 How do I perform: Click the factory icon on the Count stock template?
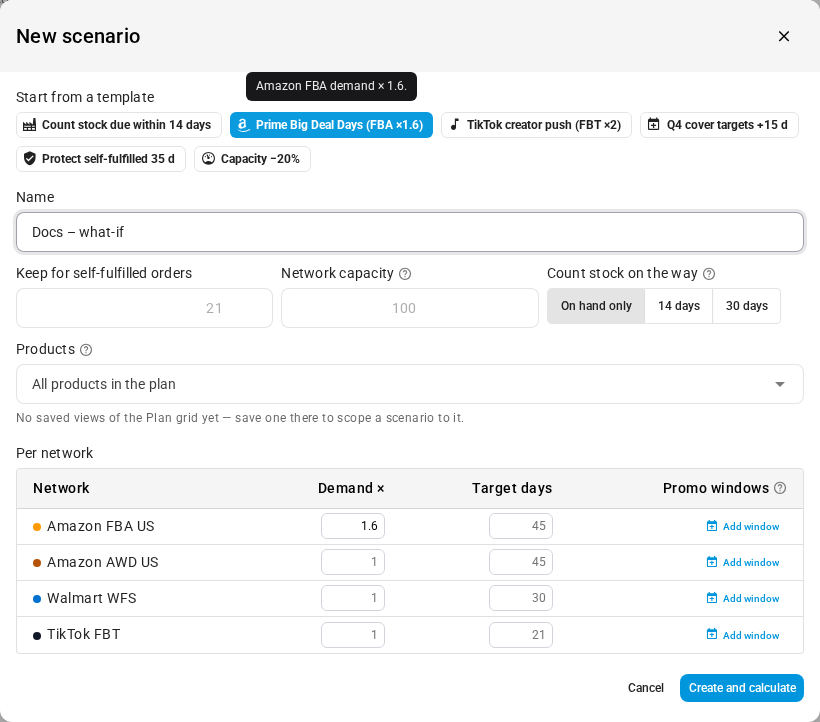tap(30, 125)
